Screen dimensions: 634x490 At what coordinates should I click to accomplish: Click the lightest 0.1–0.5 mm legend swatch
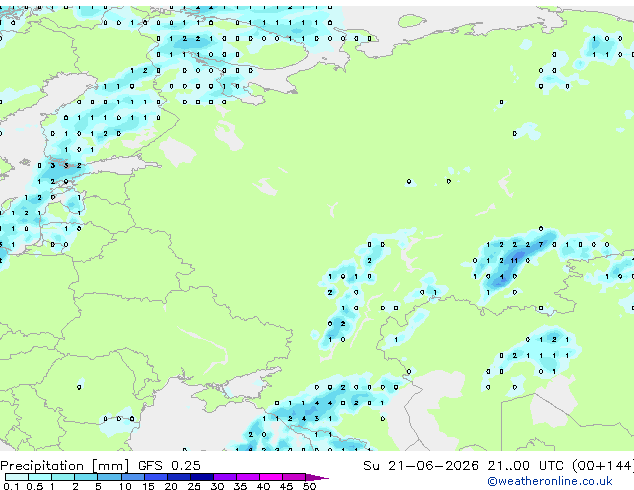pyautogui.click(x=17, y=477)
